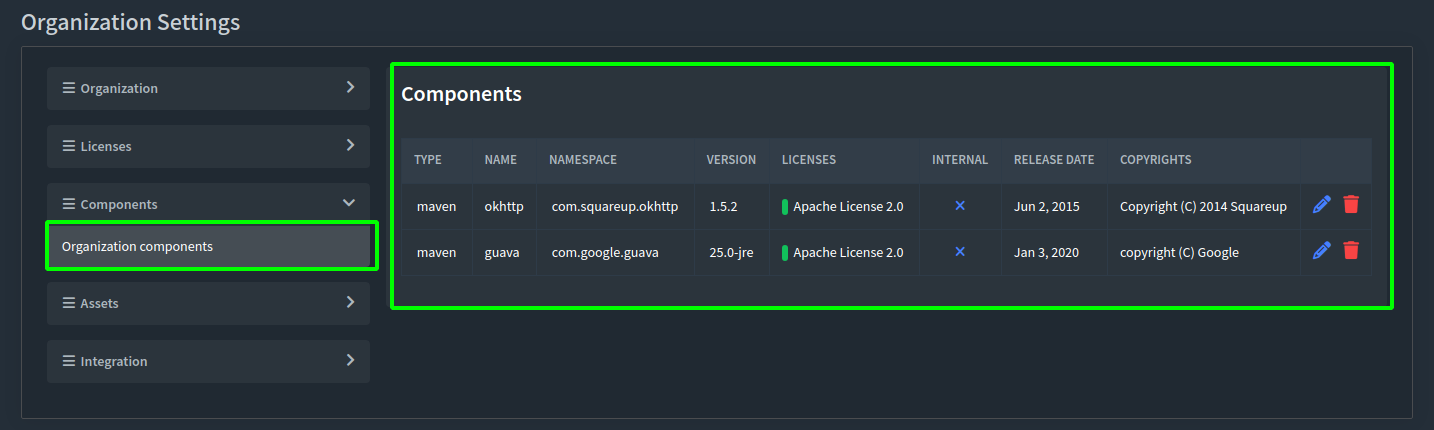1434x430 pixels.
Task: Click the hamburger icon beside Organization
Action: coord(69,88)
